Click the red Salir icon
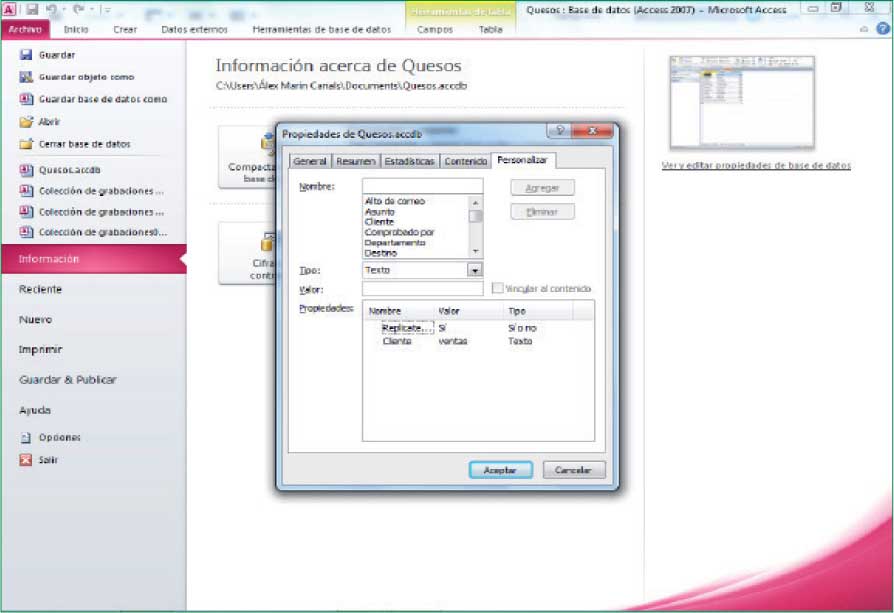Image resolution: width=894 pixels, height=613 pixels. tap(26, 460)
